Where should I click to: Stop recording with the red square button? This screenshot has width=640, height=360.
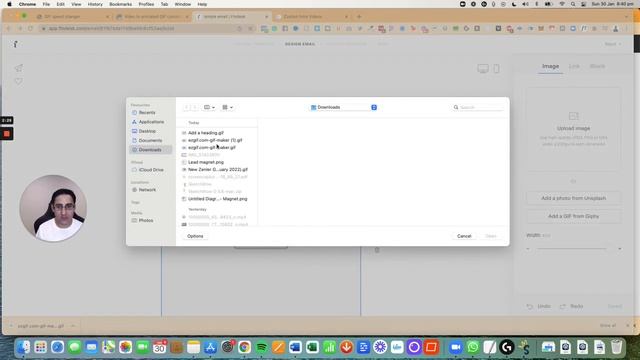pos(7,134)
